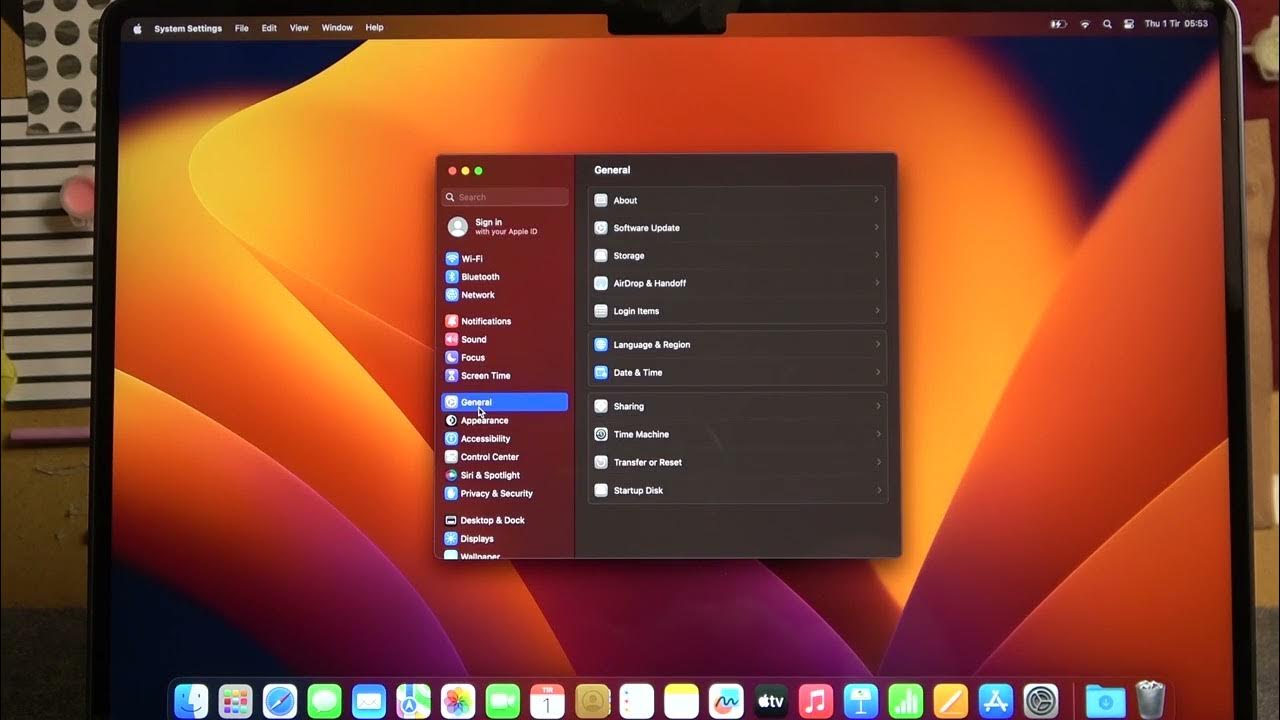Launch Reminders from the Dock
The width and height of the screenshot is (1280, 720).
[x=637, y=701]
